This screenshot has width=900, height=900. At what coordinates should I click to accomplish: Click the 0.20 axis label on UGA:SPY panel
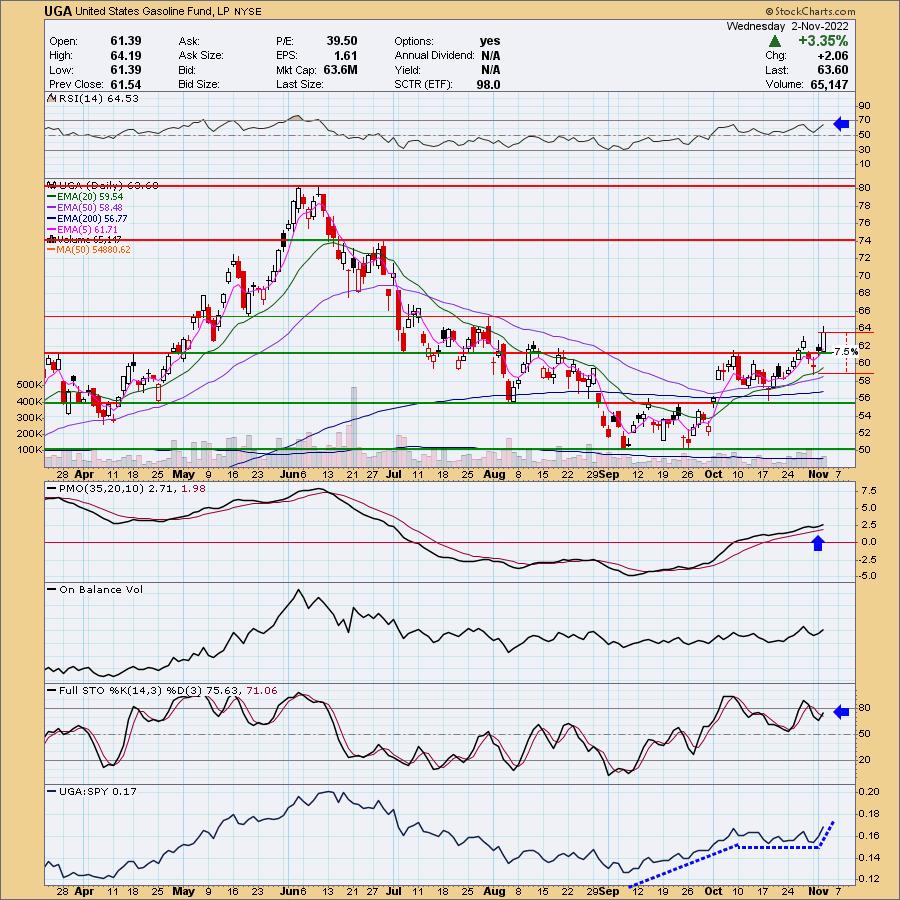(x=870, y=792)
